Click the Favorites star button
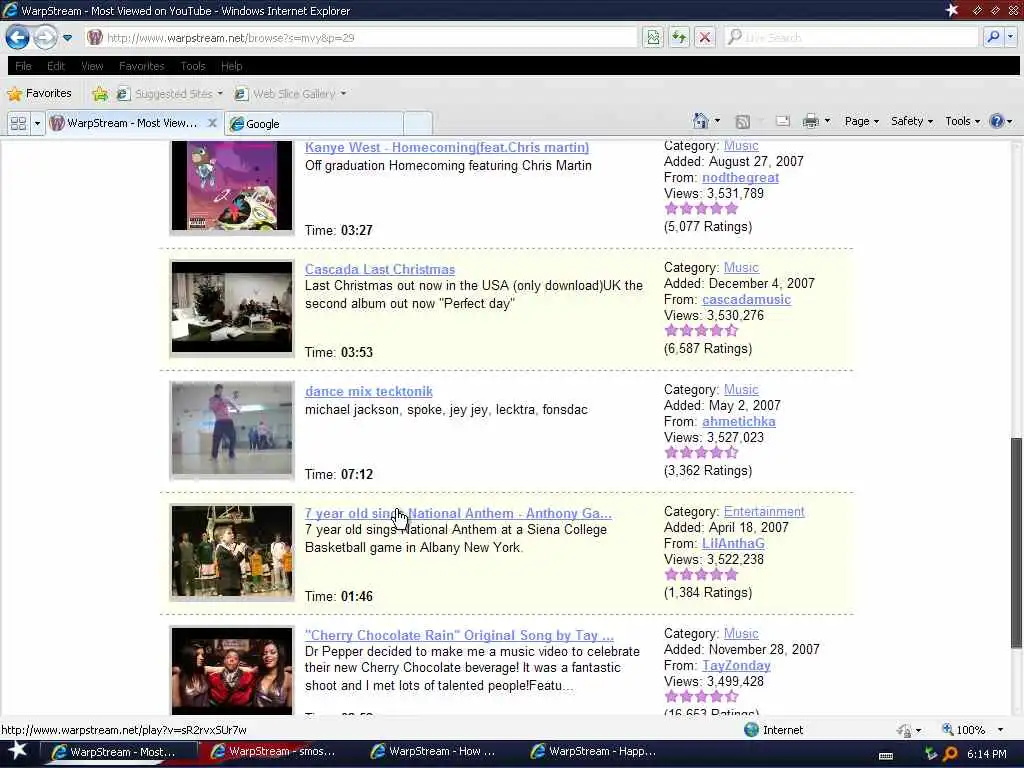 click(x=39, y=93)
